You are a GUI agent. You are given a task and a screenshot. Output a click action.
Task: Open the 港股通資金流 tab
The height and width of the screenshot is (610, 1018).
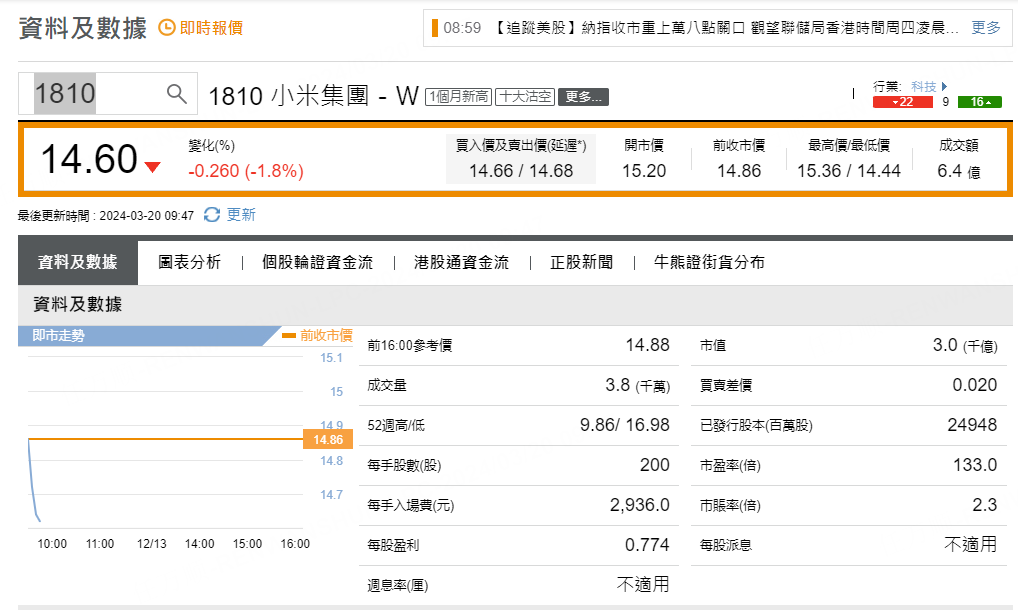[462, 262]
